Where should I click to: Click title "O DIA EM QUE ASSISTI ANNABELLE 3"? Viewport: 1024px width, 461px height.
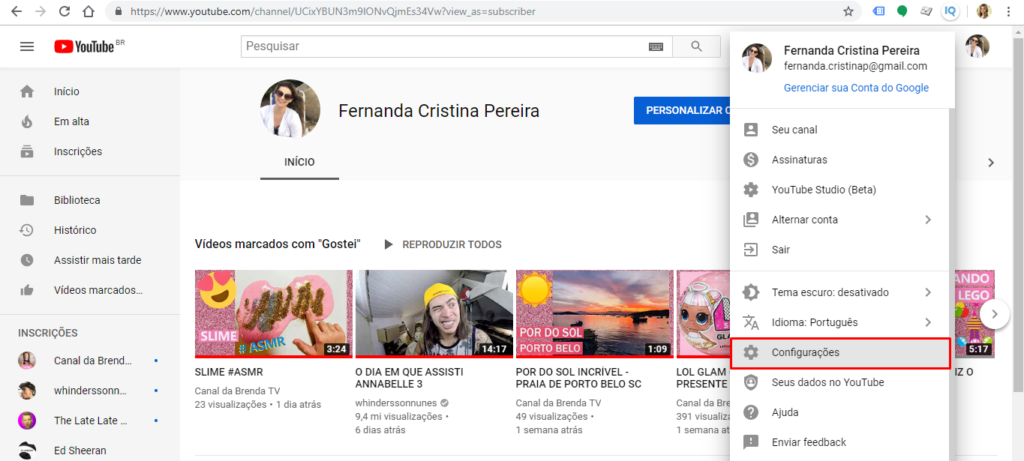[409, 378]
